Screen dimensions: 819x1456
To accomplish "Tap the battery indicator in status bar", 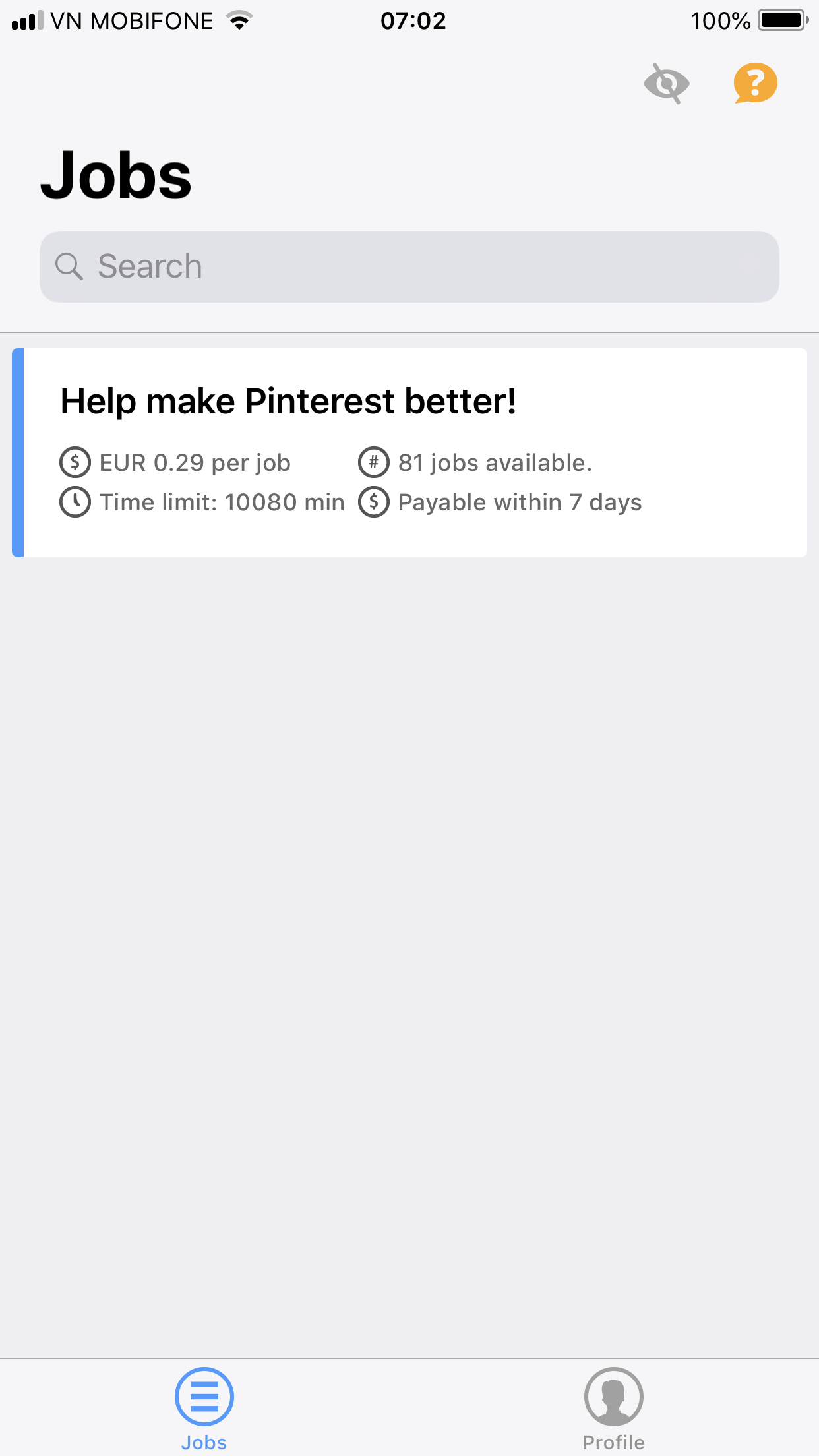I will tap(783, 20).
